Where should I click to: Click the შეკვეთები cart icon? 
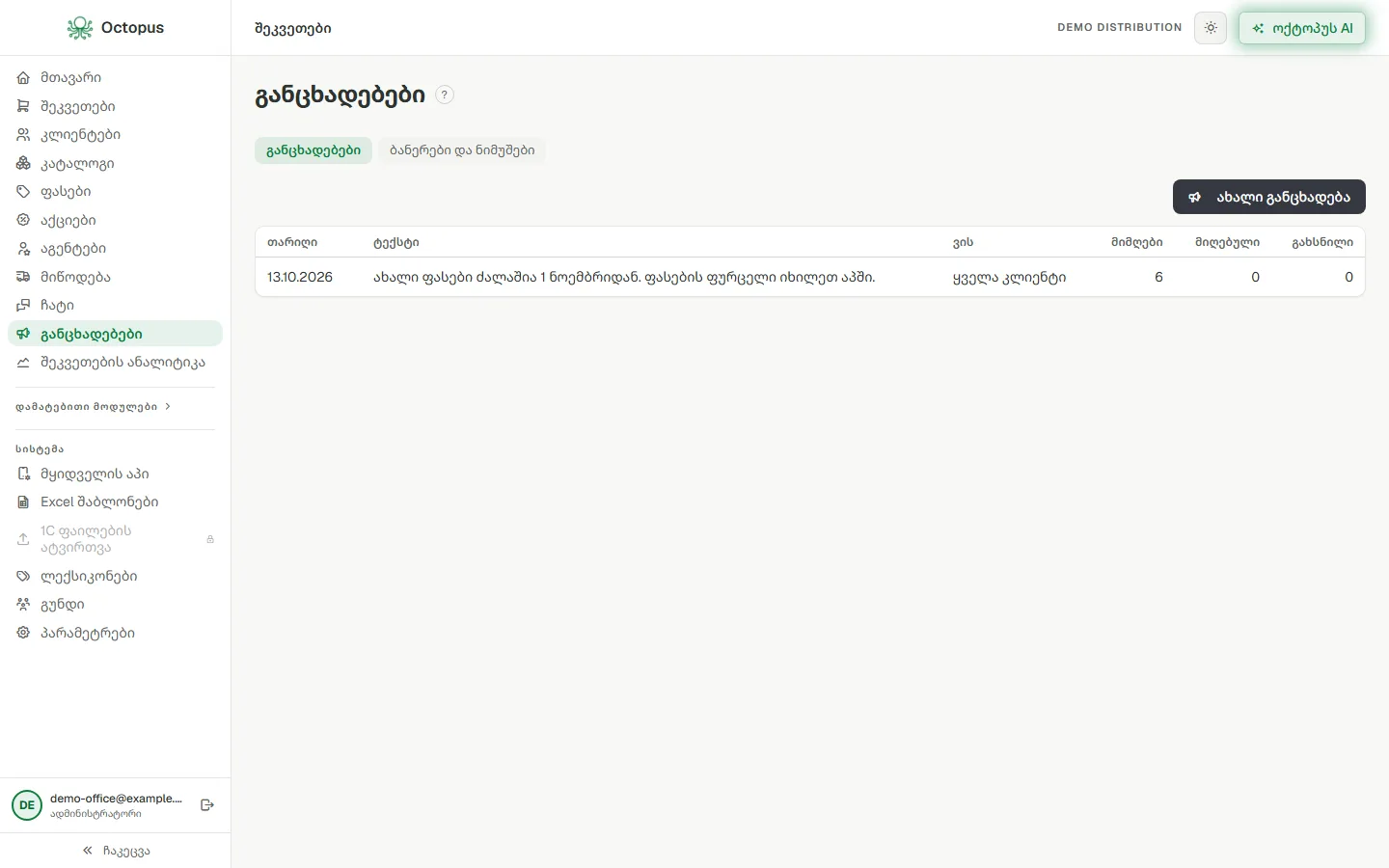pyautogui.click(x=23, y=106)
